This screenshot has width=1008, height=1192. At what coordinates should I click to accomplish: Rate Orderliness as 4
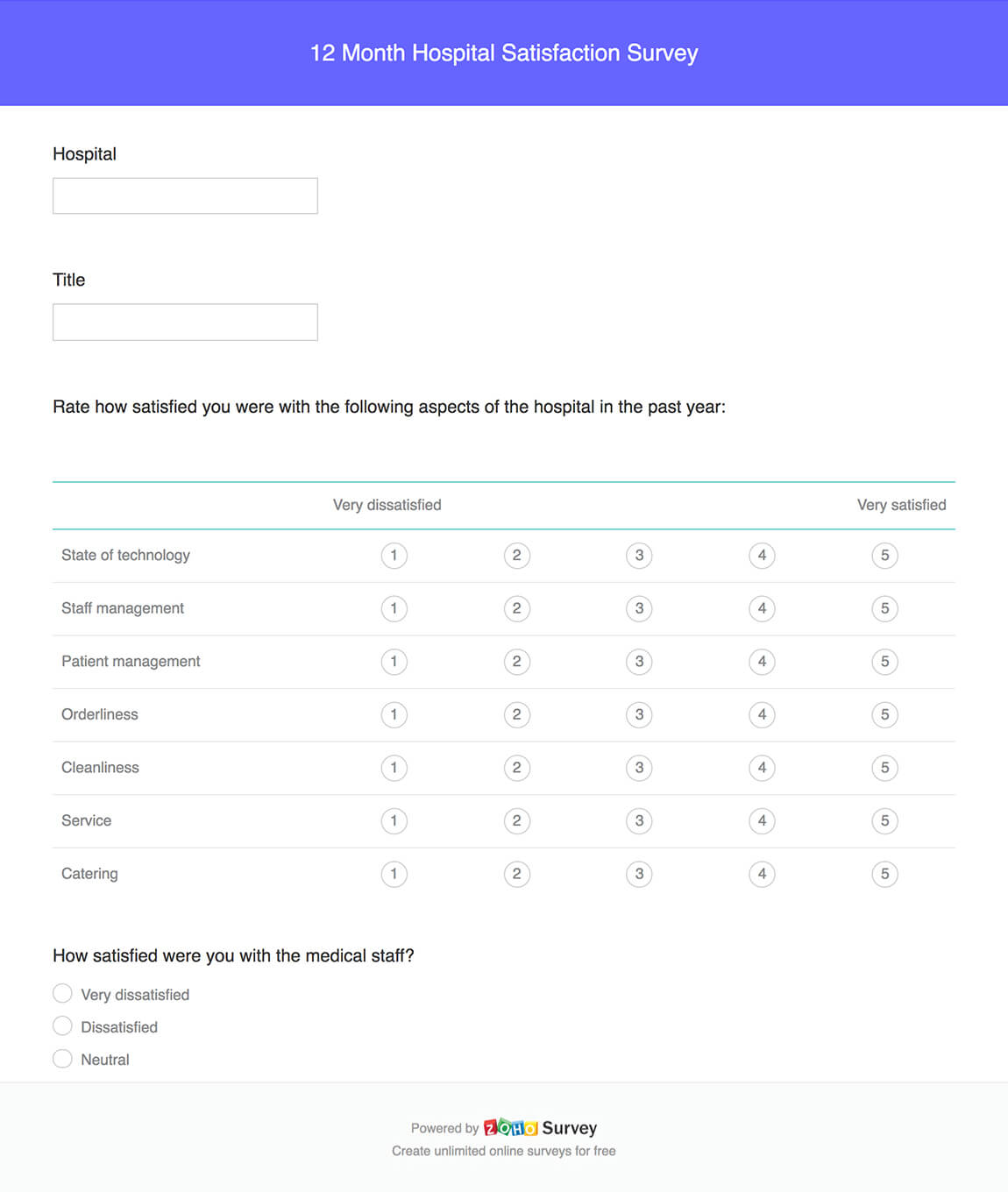[x=762, y=714]
